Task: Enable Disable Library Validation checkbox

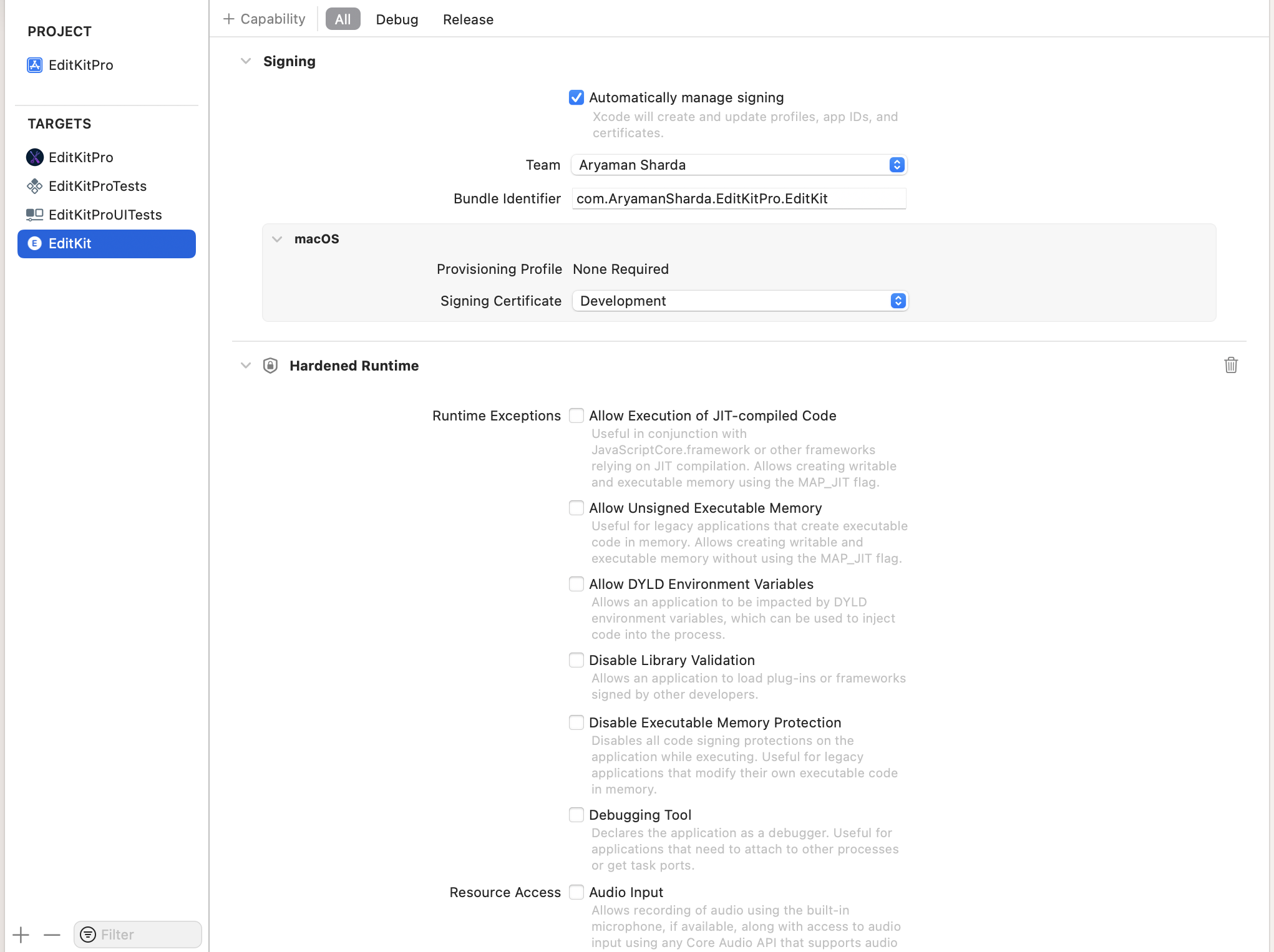Action: tap(576, 660)
